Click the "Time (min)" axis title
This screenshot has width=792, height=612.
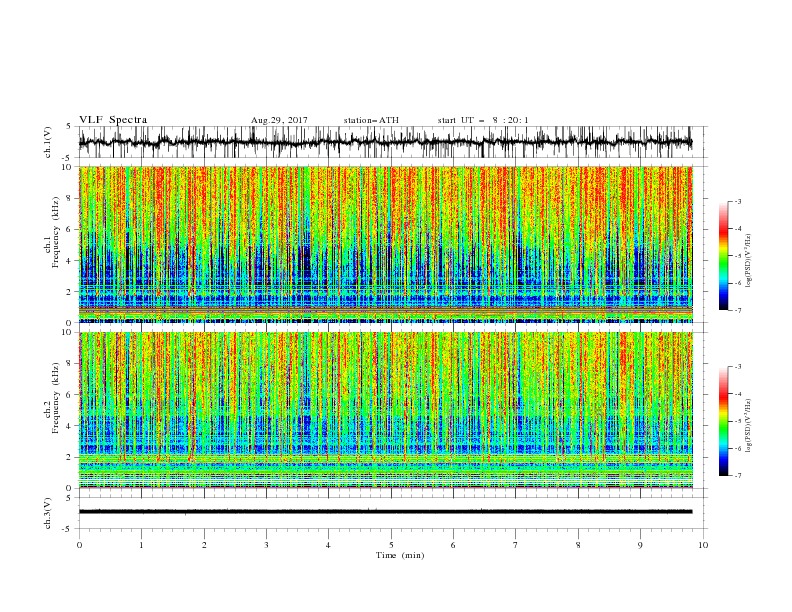tap(400, 555)
